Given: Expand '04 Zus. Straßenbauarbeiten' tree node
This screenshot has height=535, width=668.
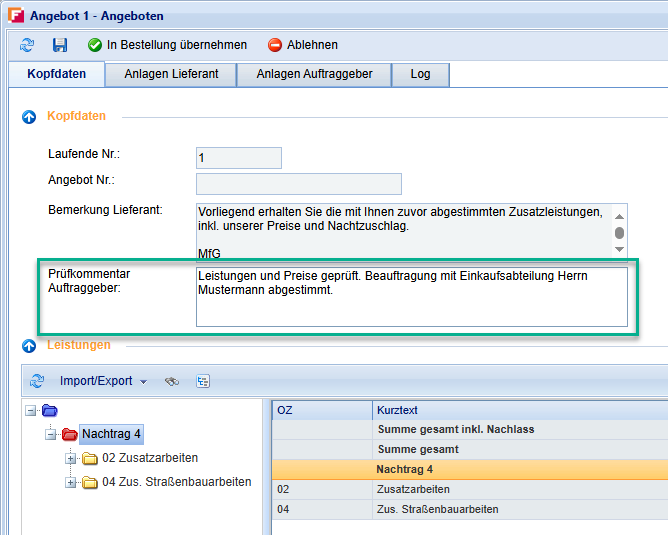Looking at the screenshot, I should tap(70, 482).
